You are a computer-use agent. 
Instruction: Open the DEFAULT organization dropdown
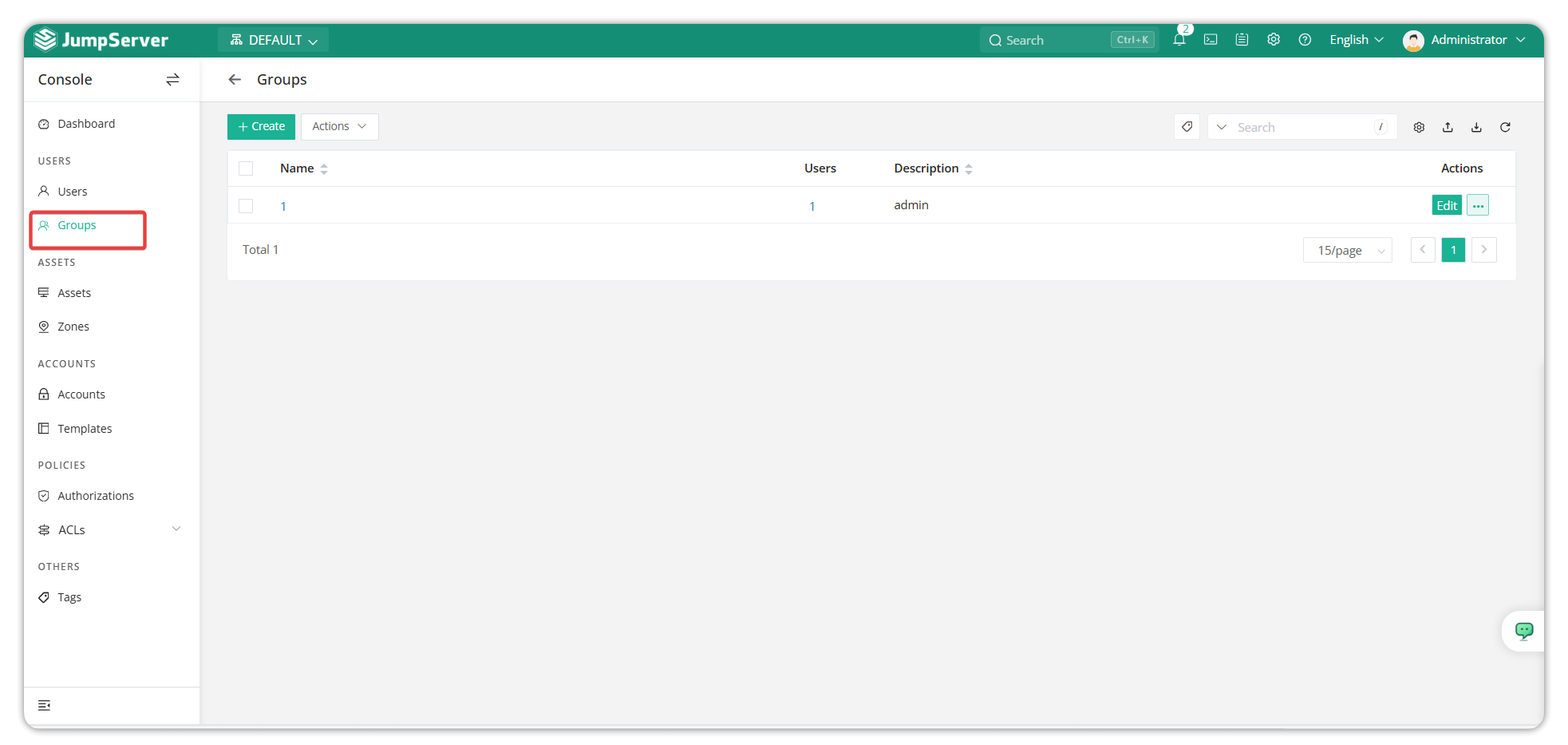[x=274, y=40]
